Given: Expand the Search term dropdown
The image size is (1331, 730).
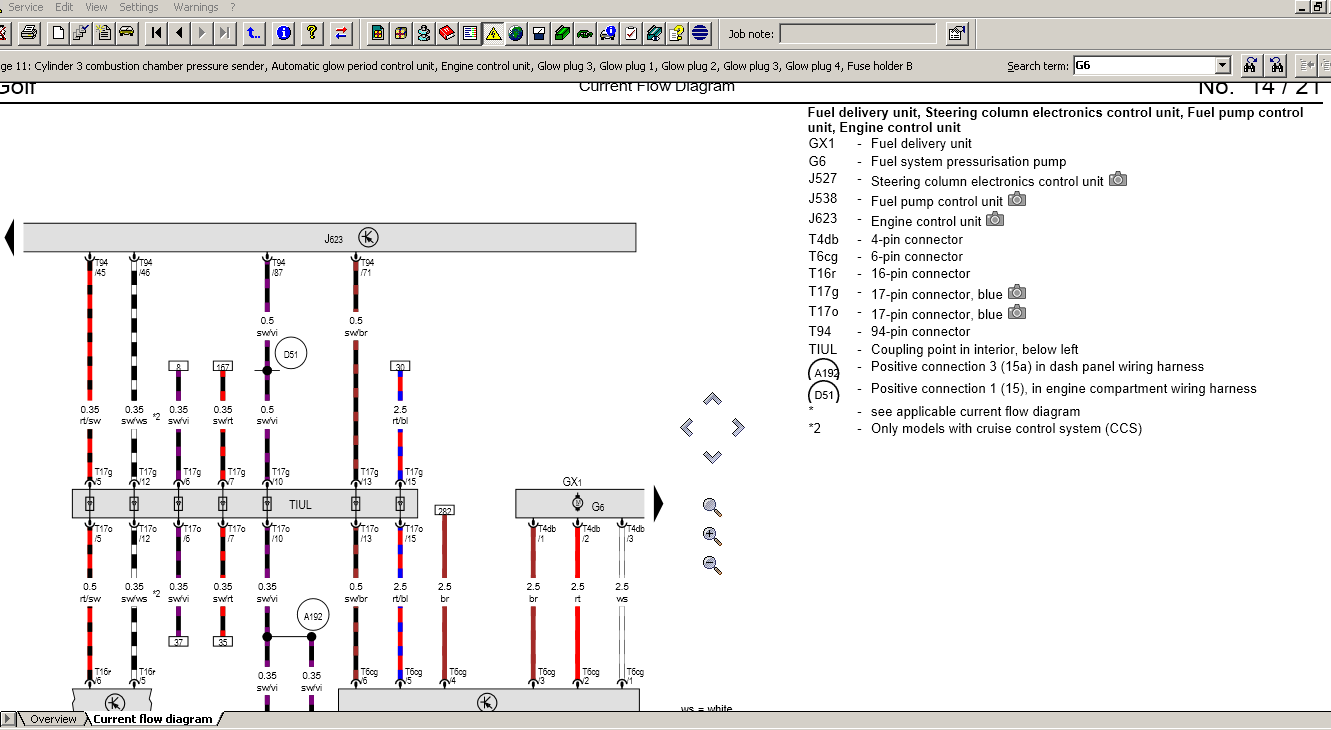Looking at the screenshot, I should pos(1222,66).
